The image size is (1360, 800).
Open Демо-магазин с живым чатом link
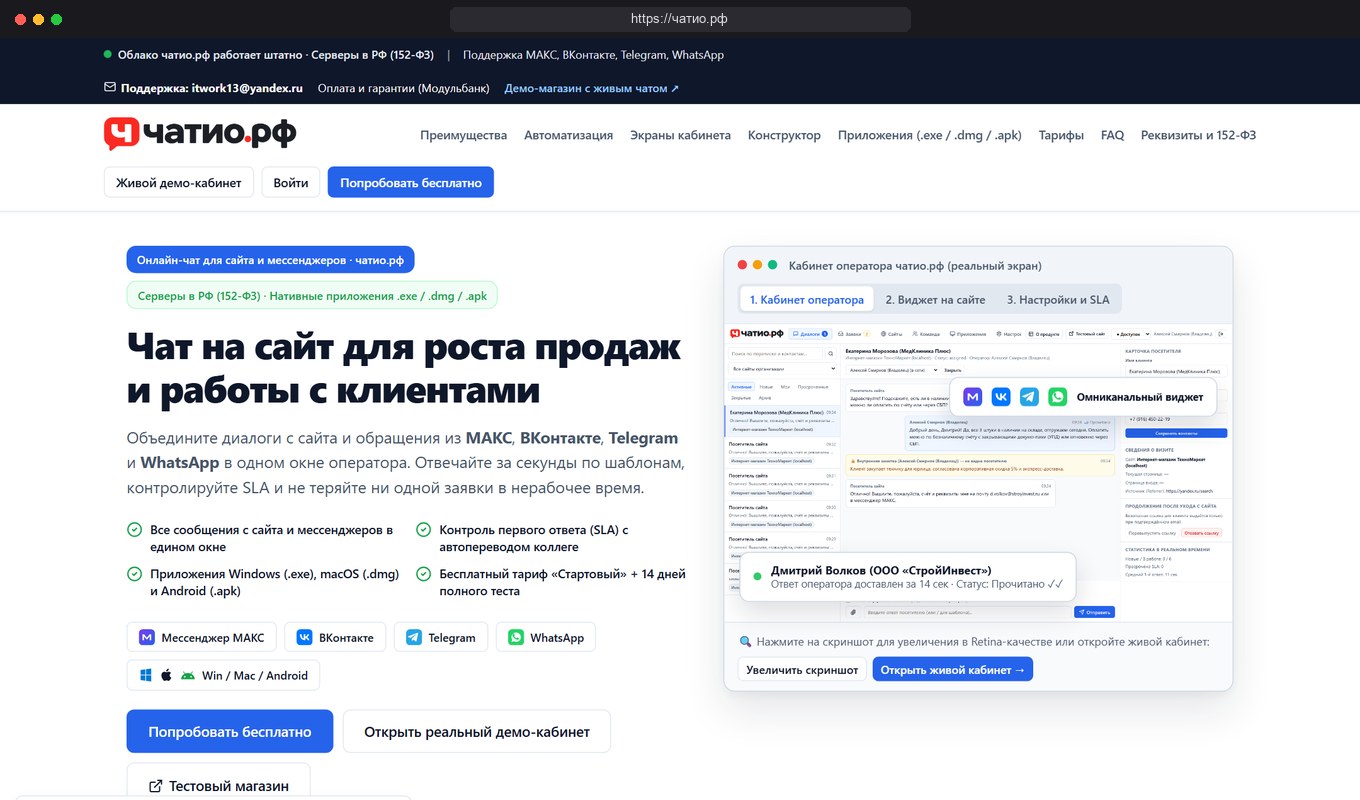[x=592, y=88]
